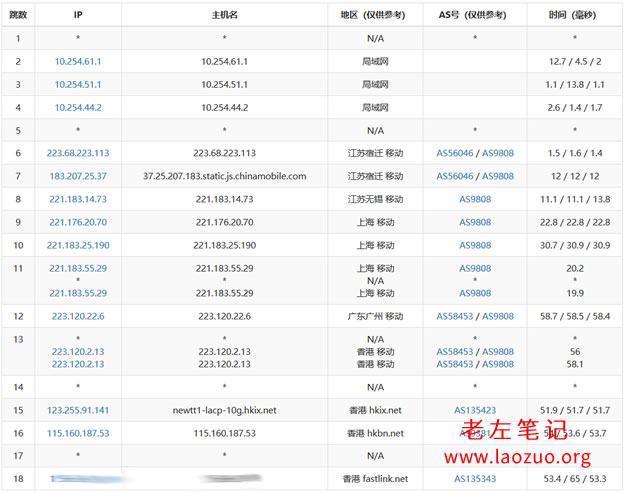Click the 时间 (毫秒) column header
The height and width of the screenshot is (494, 625).
tap(574, 16)
